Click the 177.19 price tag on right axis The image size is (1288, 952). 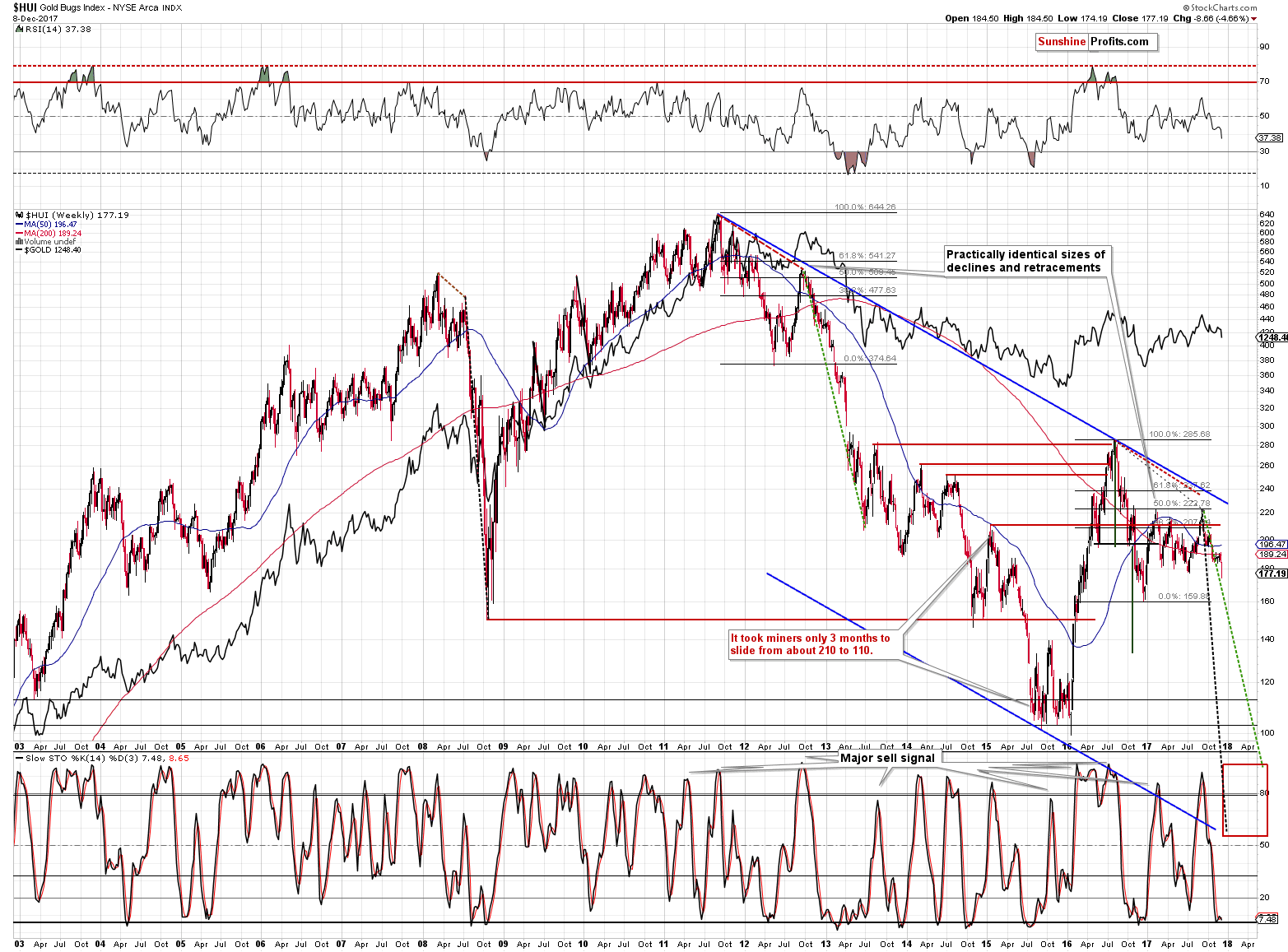(1272, 574)
